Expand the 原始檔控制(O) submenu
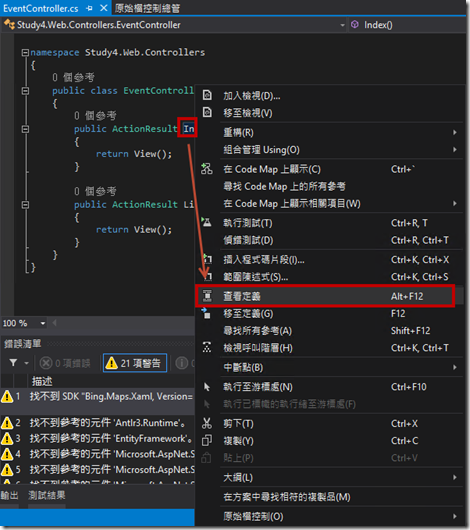This screenshot has width=470, height=530. coord(455,516)
